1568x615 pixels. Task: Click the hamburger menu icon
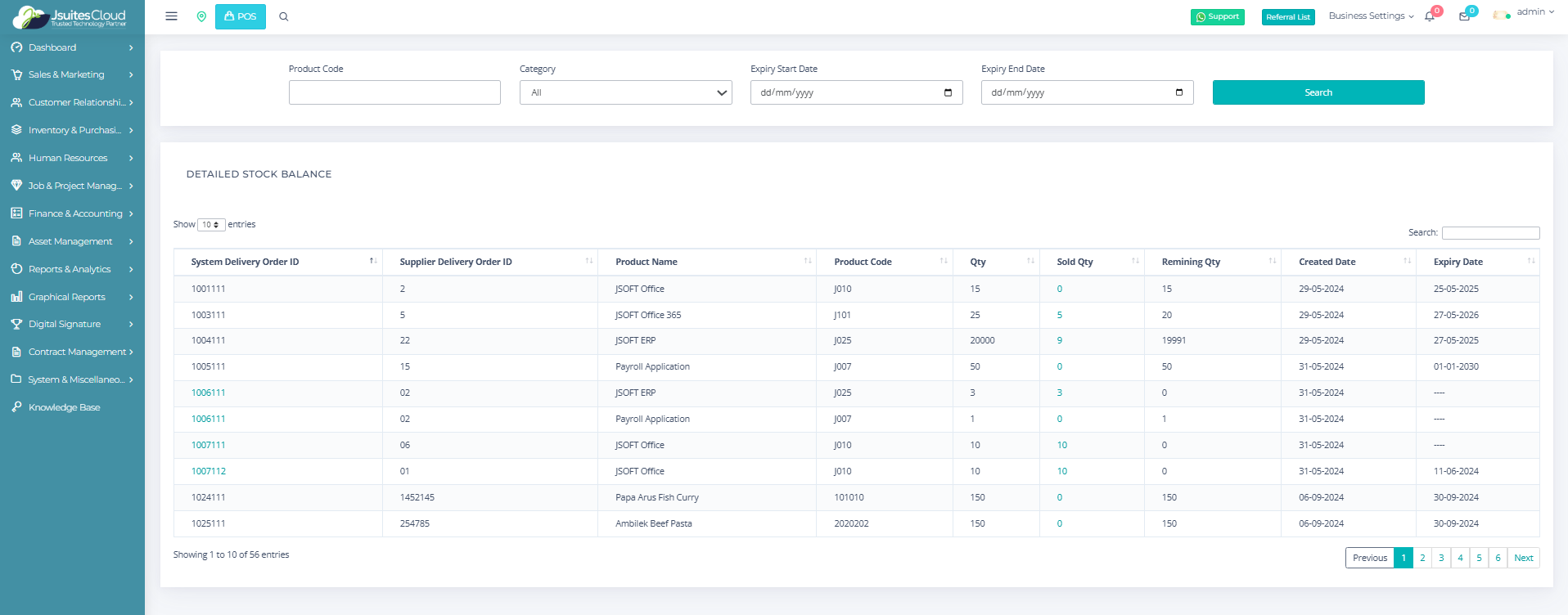171,16
